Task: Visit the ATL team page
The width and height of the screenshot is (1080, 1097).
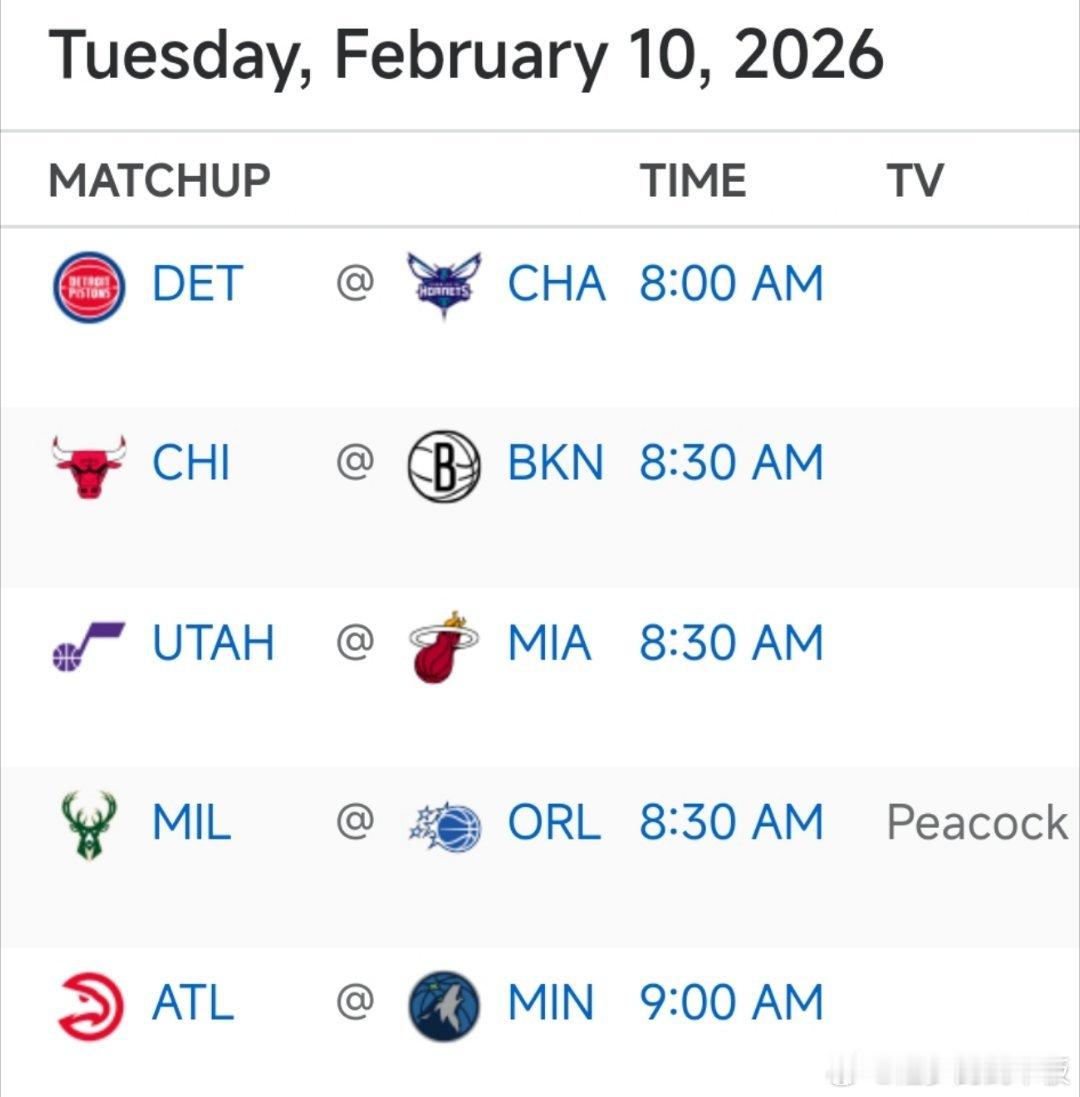Action: [x=192, y=1003]
